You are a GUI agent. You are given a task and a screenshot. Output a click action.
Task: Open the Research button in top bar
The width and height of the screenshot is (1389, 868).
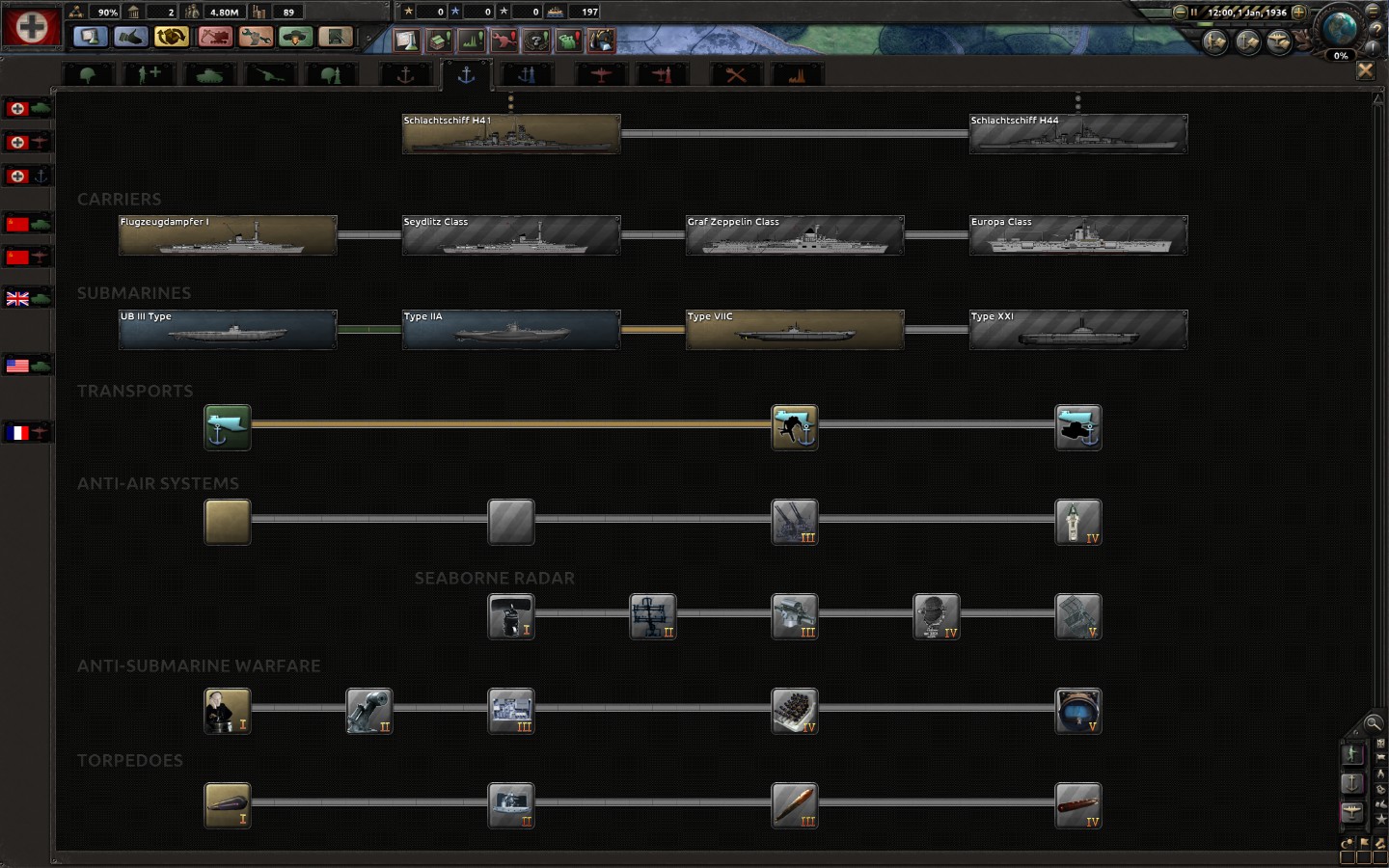91,37
